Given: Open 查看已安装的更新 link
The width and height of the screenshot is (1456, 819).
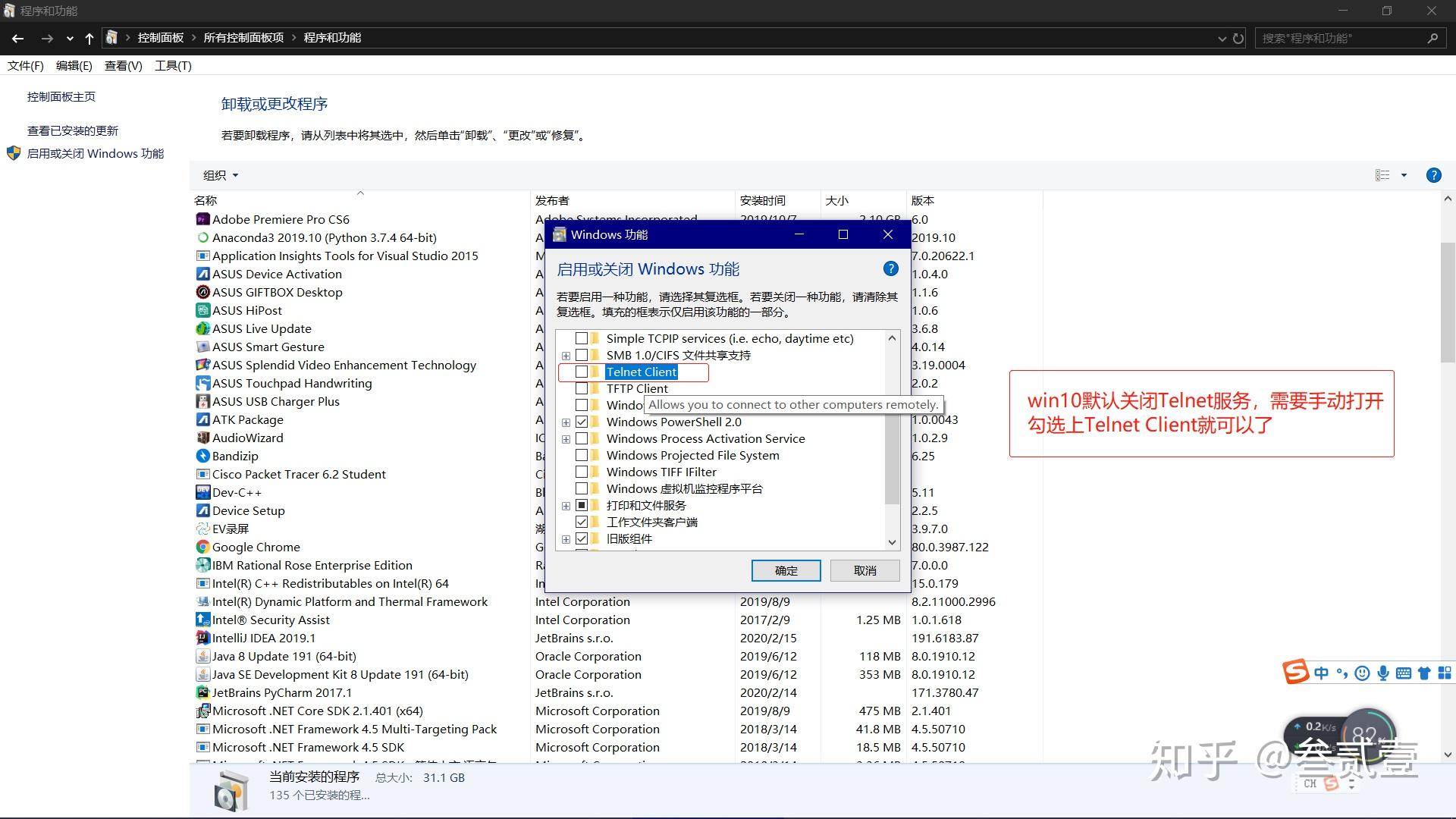Looking at the screenshot, I should coord(73,130).
